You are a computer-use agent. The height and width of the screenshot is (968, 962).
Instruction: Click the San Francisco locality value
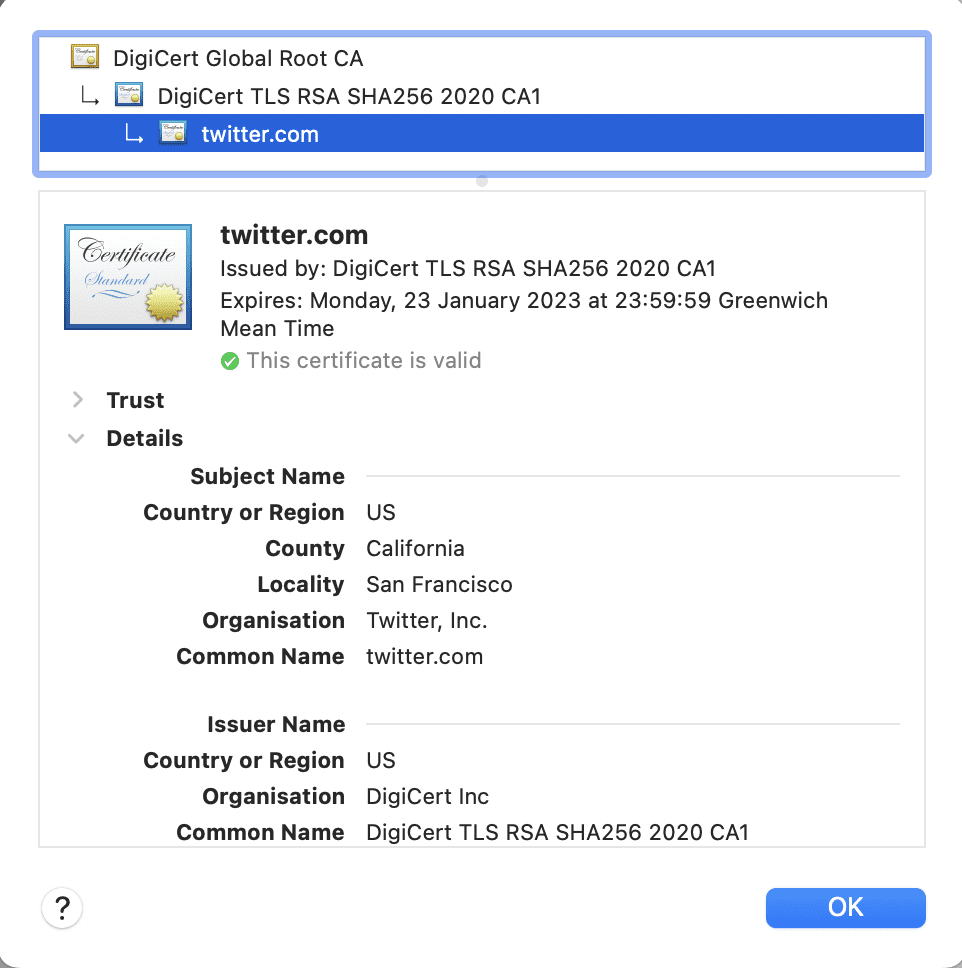(439, 584)
